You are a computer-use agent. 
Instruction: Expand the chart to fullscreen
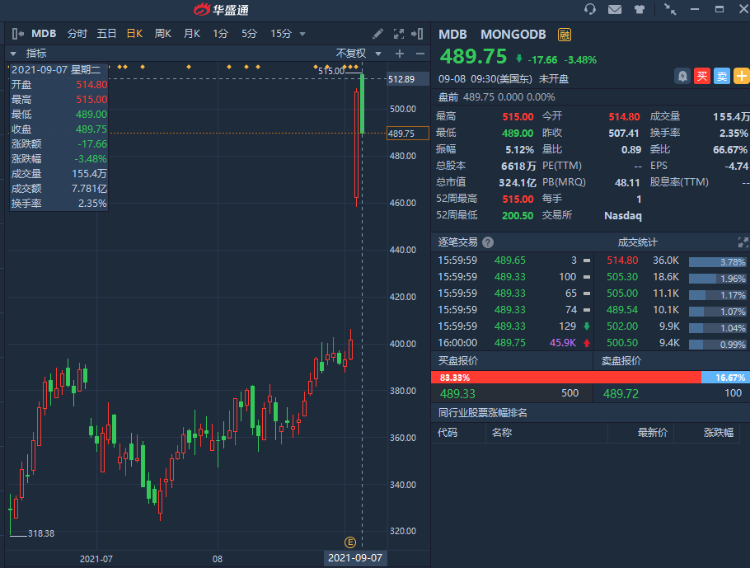pos(399,33)
